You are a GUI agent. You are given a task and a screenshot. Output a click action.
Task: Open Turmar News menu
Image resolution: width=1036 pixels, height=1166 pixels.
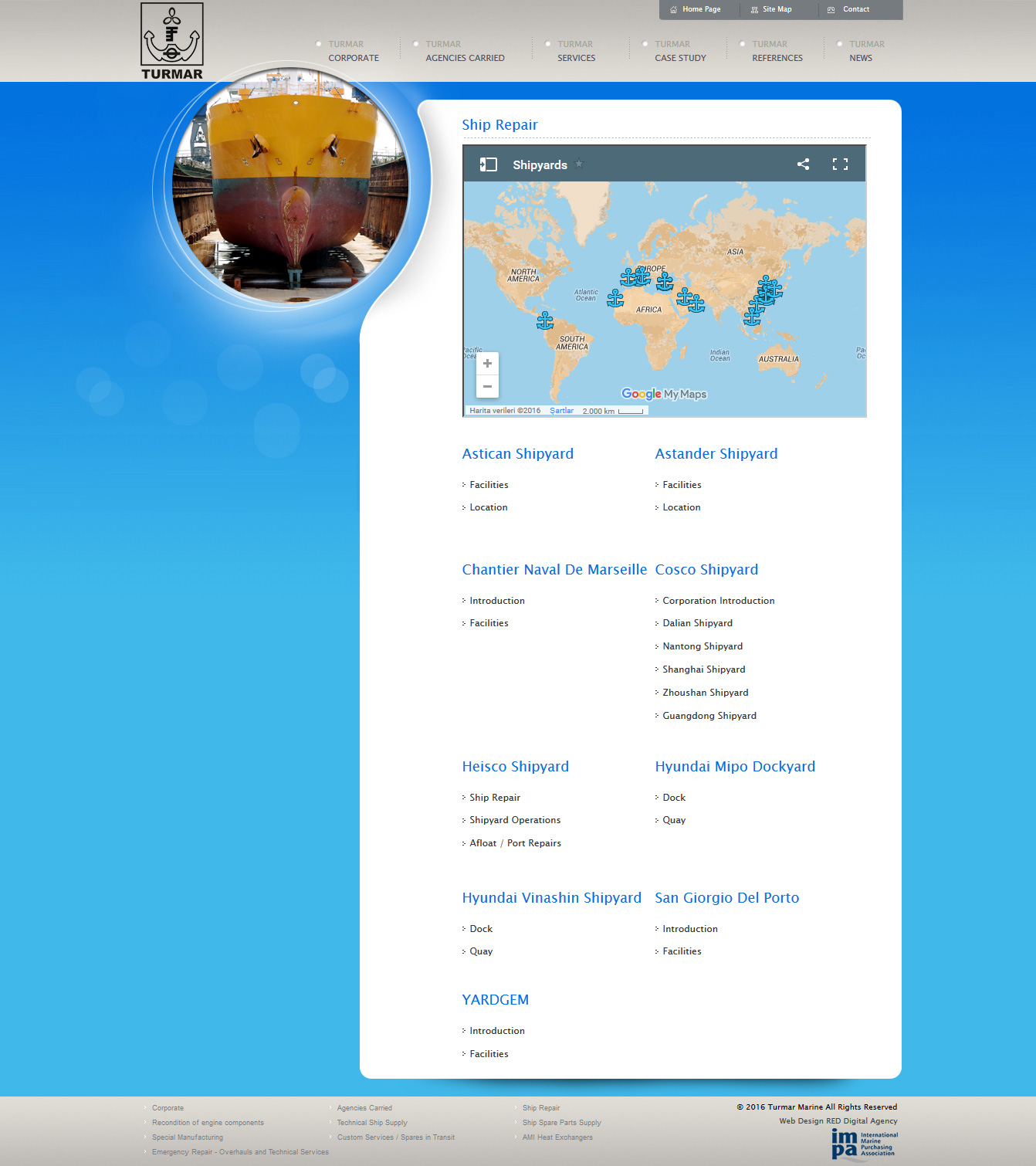[x=866, y=51]
